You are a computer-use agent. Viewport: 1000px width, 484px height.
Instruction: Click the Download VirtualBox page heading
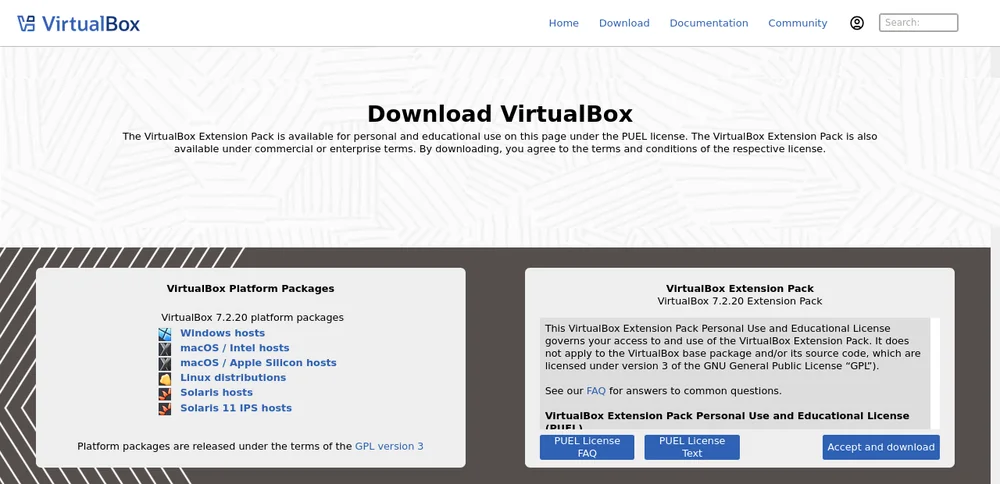click(500, 114)
